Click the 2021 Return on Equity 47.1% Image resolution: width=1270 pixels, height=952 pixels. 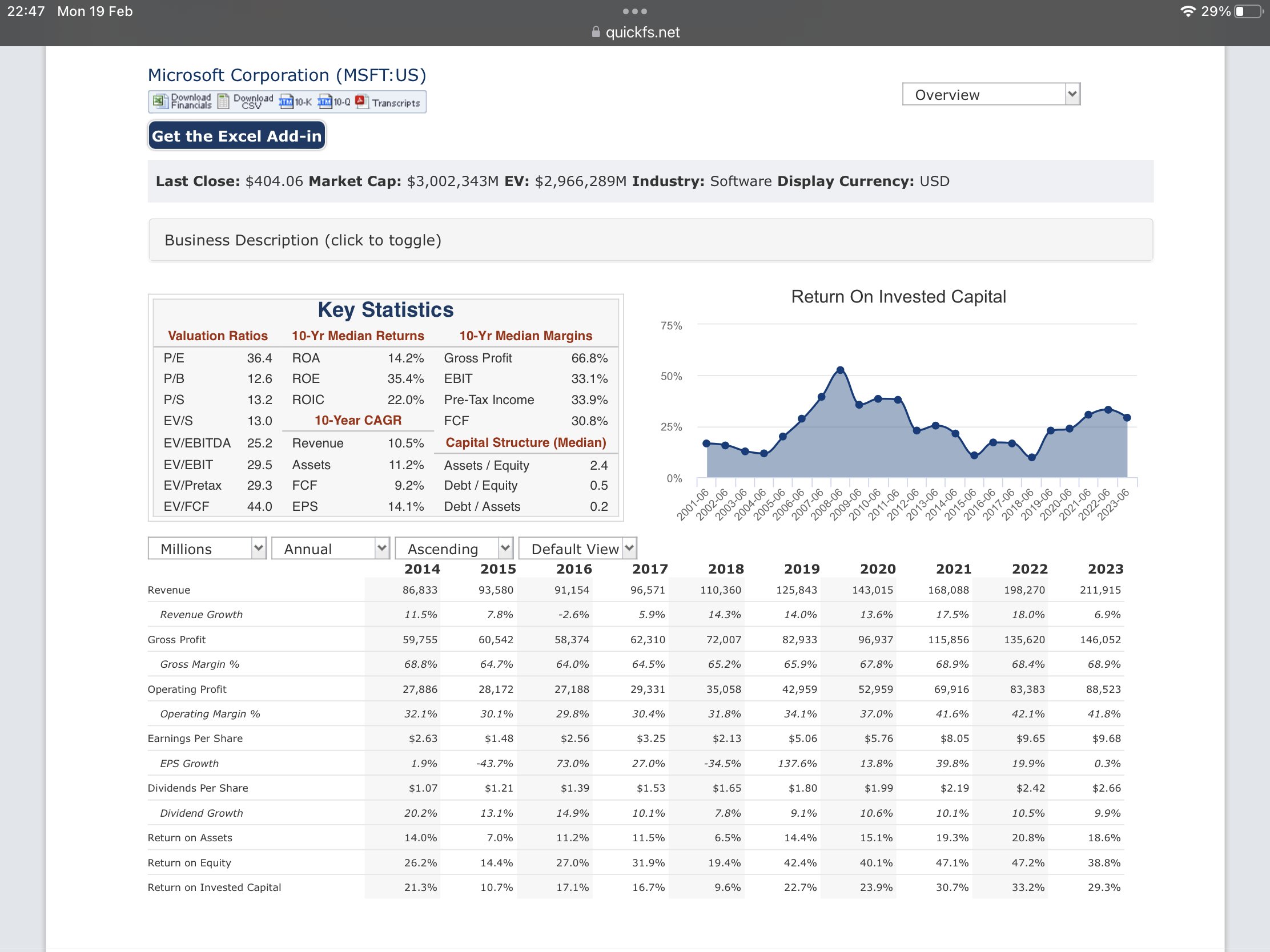pos(952,862)
